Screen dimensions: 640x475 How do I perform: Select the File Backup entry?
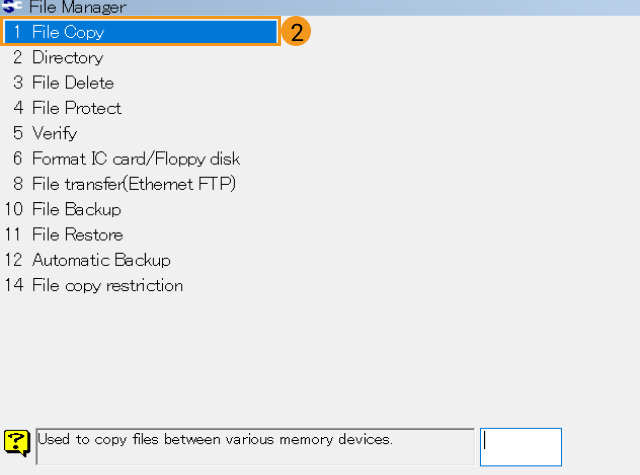click(x=76, y=209)
